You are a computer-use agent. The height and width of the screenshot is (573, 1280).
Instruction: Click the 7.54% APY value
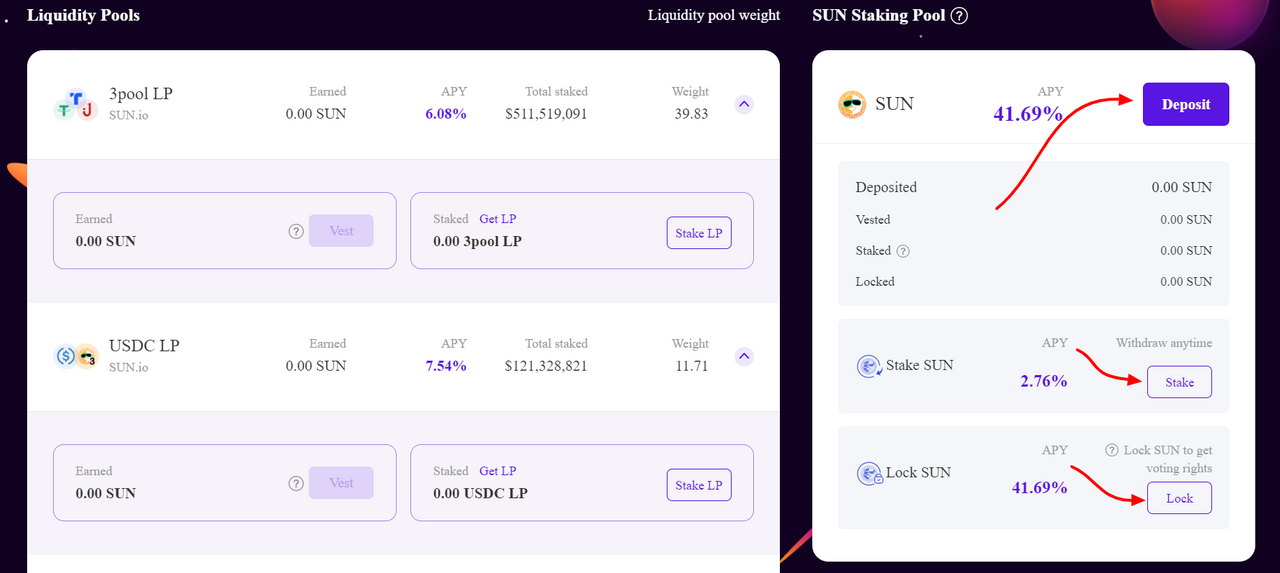[x=446, y=366]
